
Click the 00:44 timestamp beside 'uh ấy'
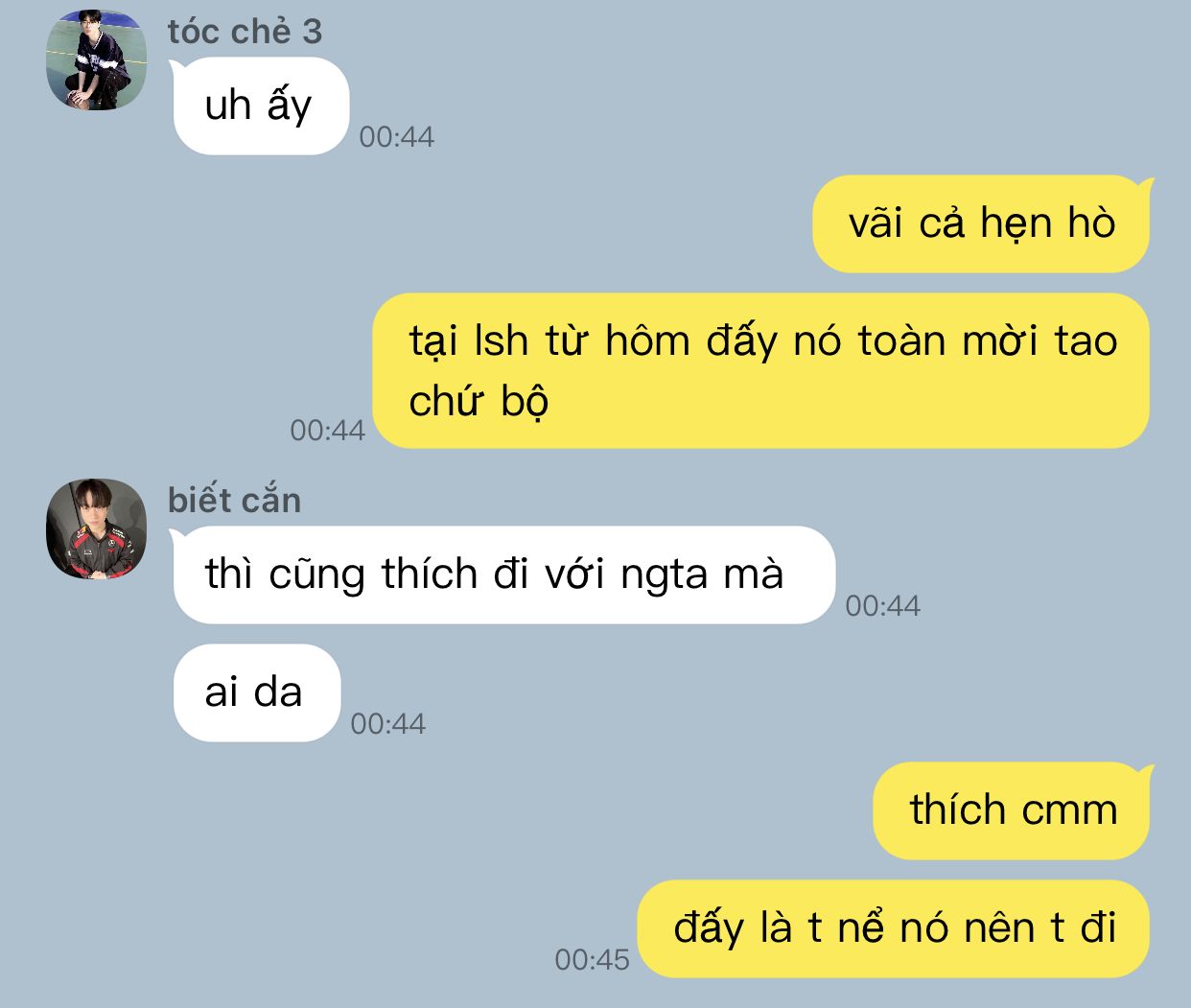pyautogui.click(x=397, y=137)
